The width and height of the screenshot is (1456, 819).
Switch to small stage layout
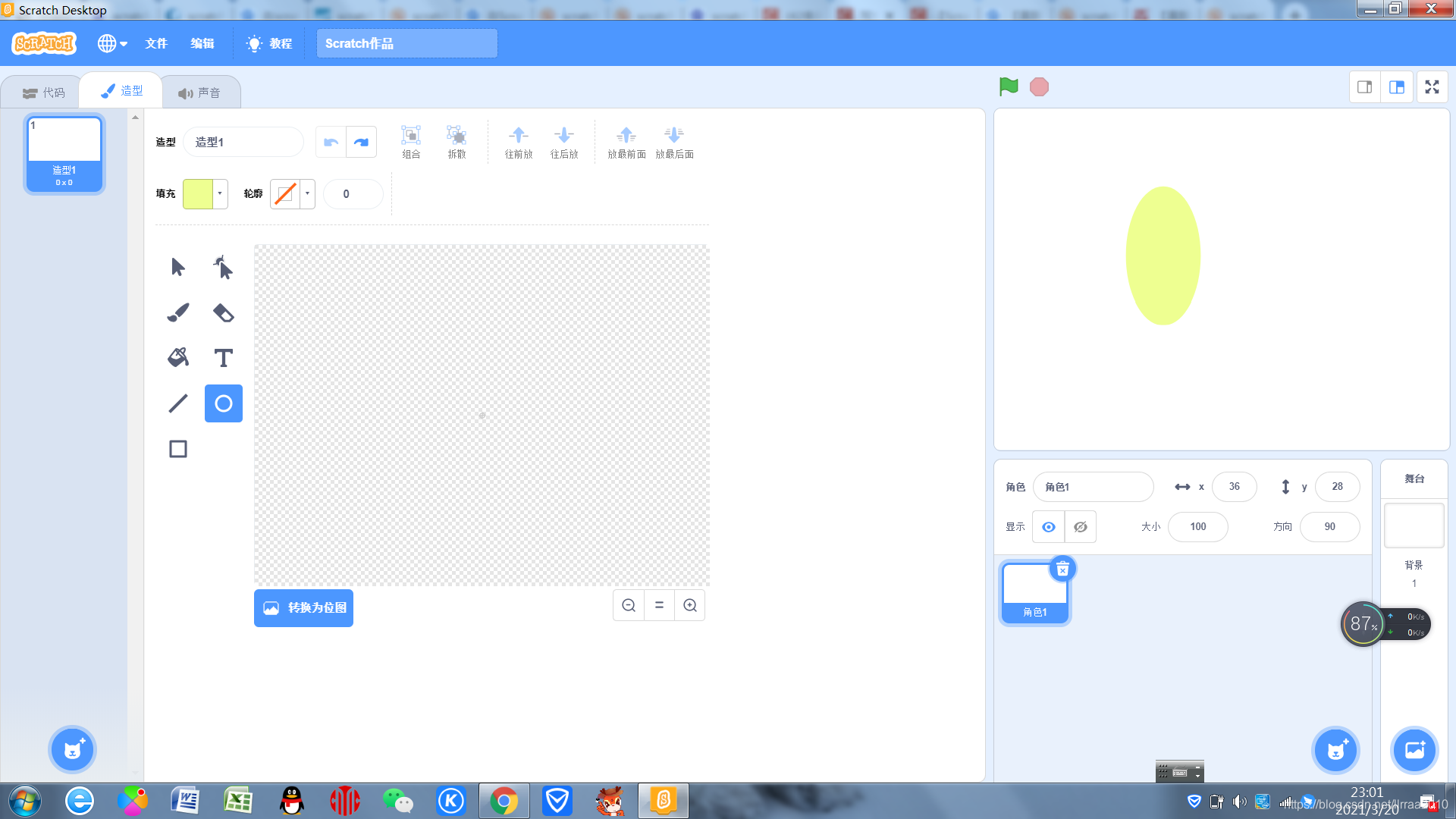tap(1364, 87)
